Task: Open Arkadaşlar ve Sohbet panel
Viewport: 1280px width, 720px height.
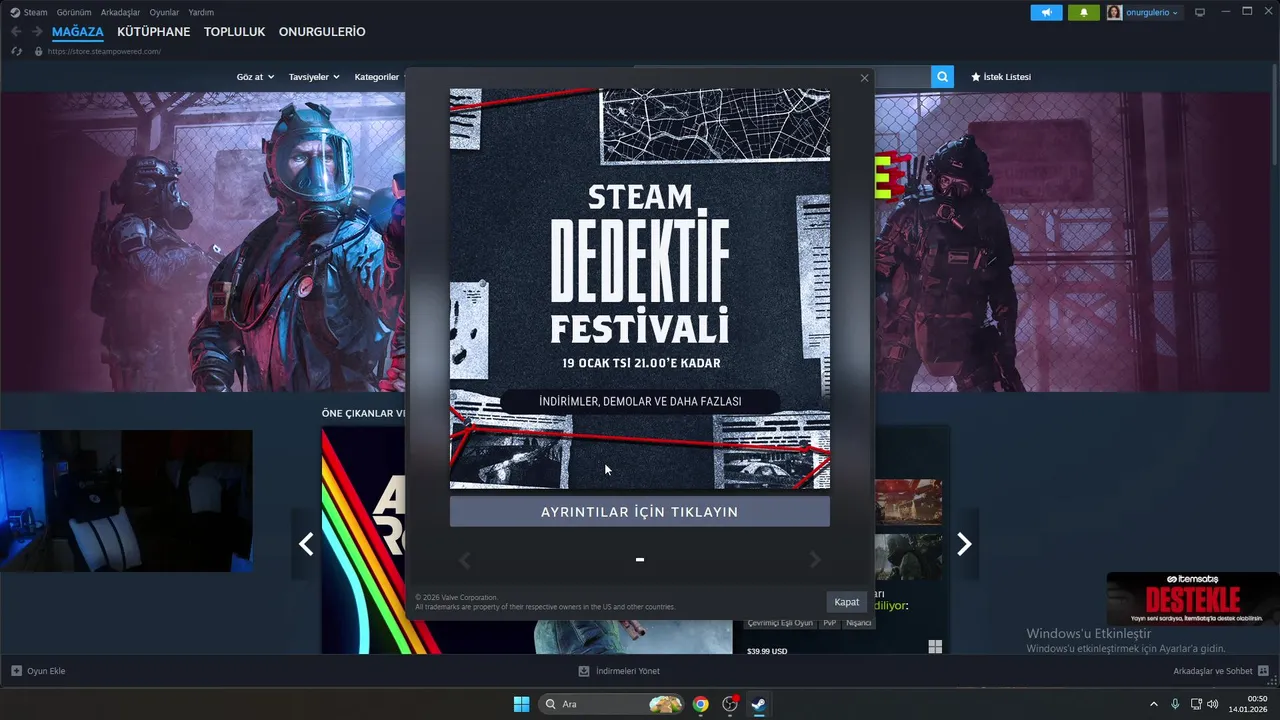Action: click(x=1221, y=671)
